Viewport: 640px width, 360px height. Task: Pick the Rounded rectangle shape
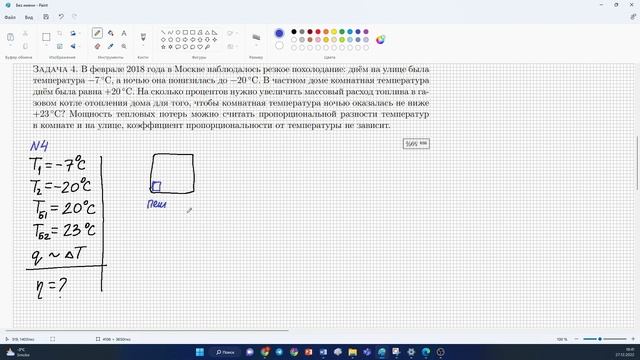(x=193, y=32)
